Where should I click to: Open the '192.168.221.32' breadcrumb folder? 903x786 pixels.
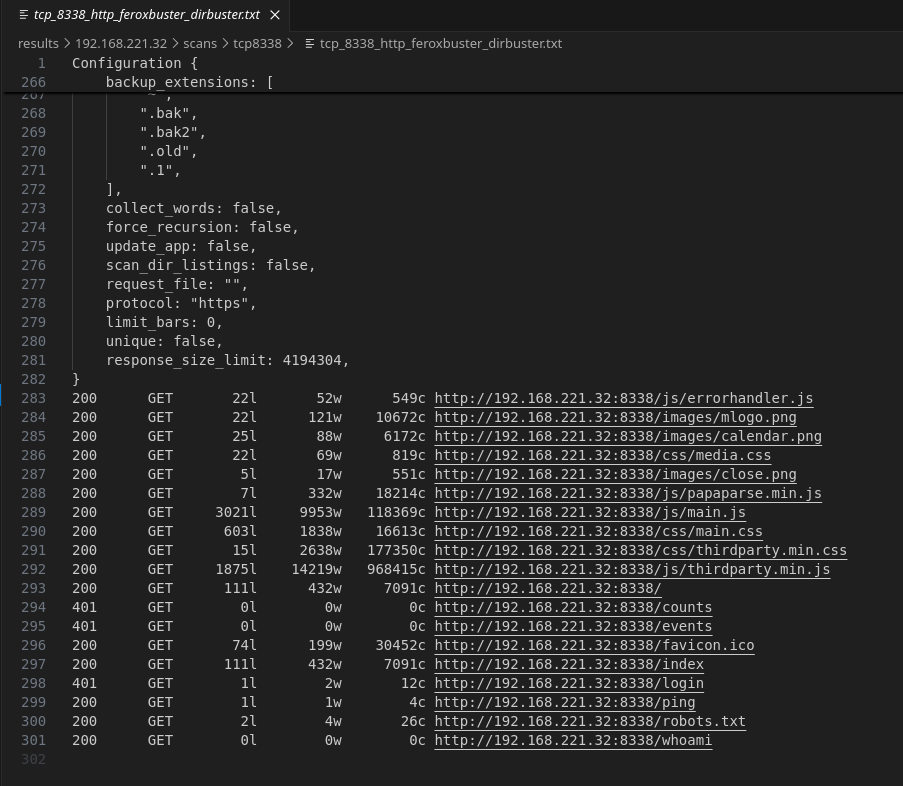pos(121,44)
